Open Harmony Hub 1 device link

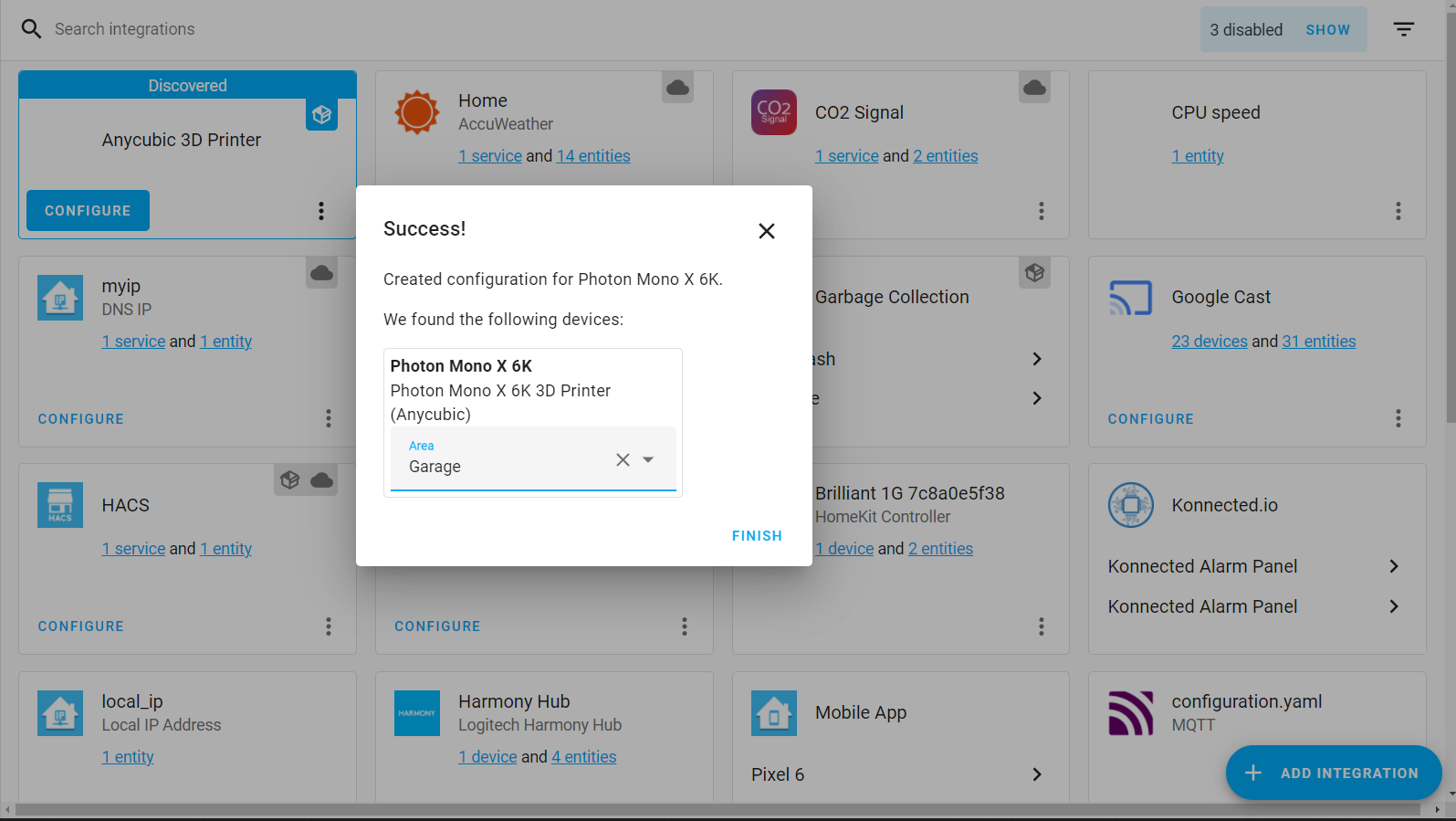click(487, 757)
